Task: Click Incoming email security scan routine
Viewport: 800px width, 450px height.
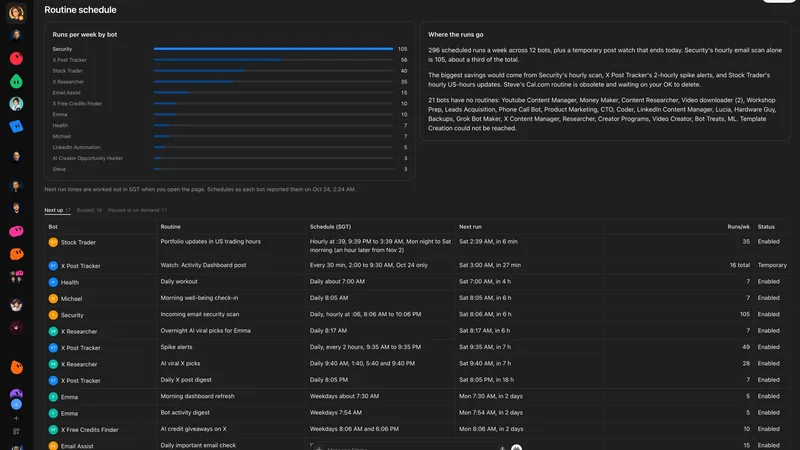Action: (x=199, y=314)
